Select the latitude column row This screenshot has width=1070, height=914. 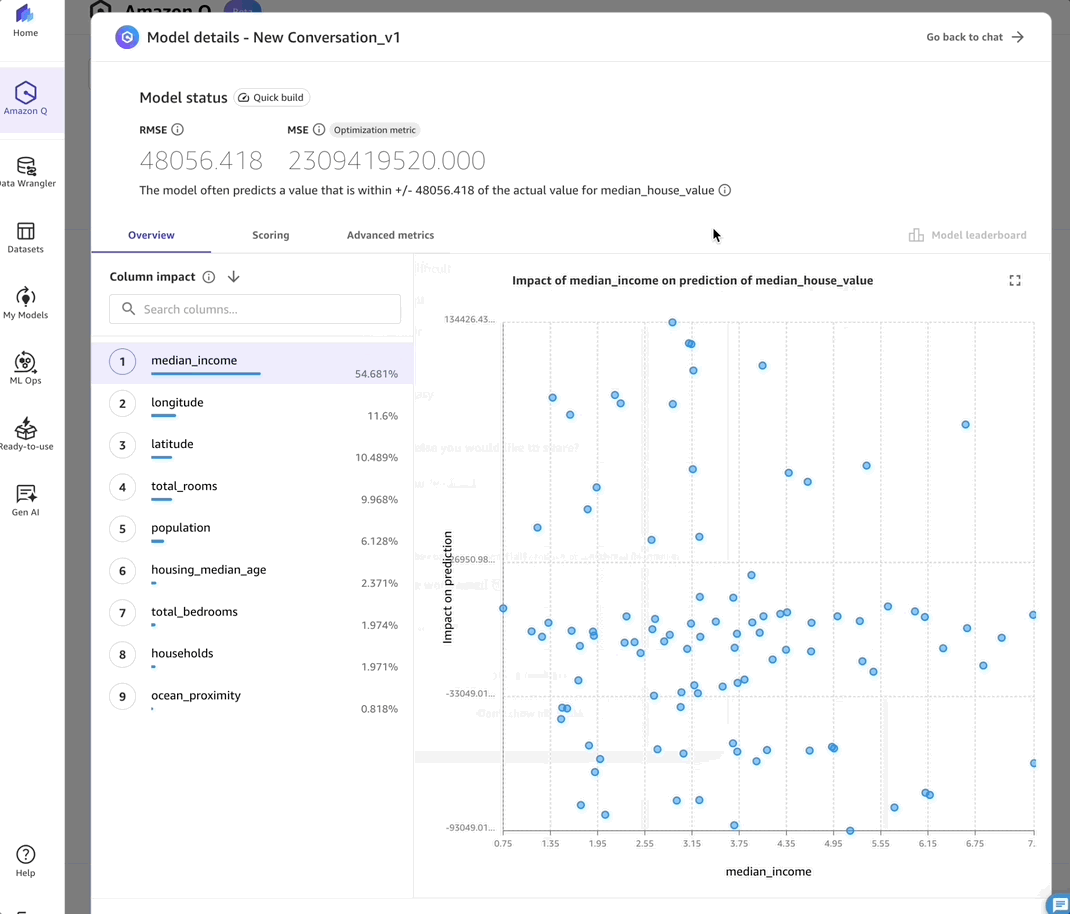pyautogui.click(x=252, y=446)
